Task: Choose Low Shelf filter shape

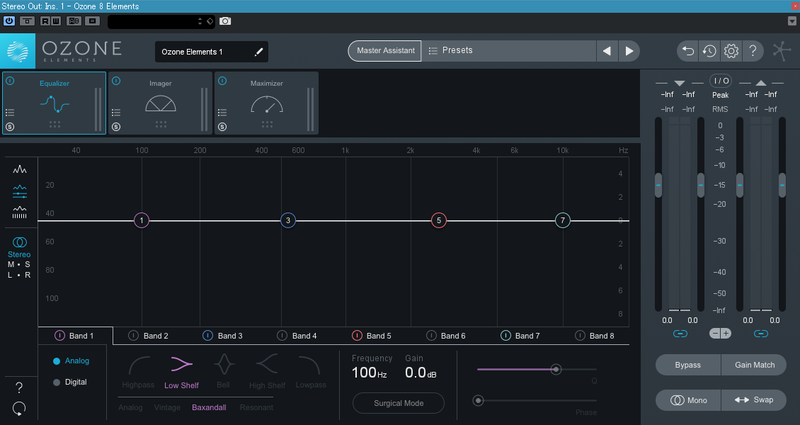Action: tap(181, 372)
